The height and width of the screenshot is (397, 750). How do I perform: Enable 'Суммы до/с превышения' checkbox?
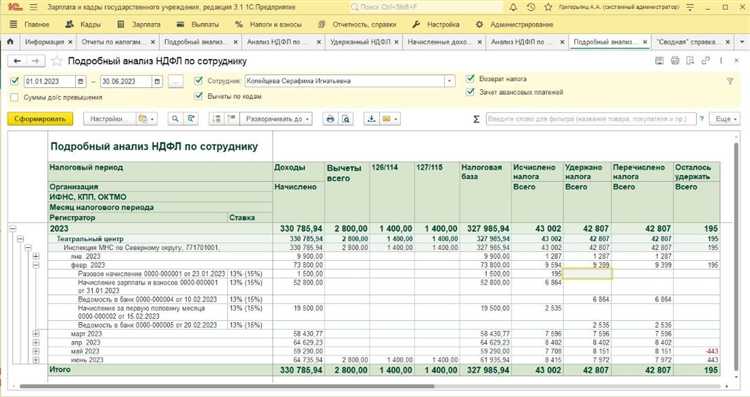coord(14,97)
